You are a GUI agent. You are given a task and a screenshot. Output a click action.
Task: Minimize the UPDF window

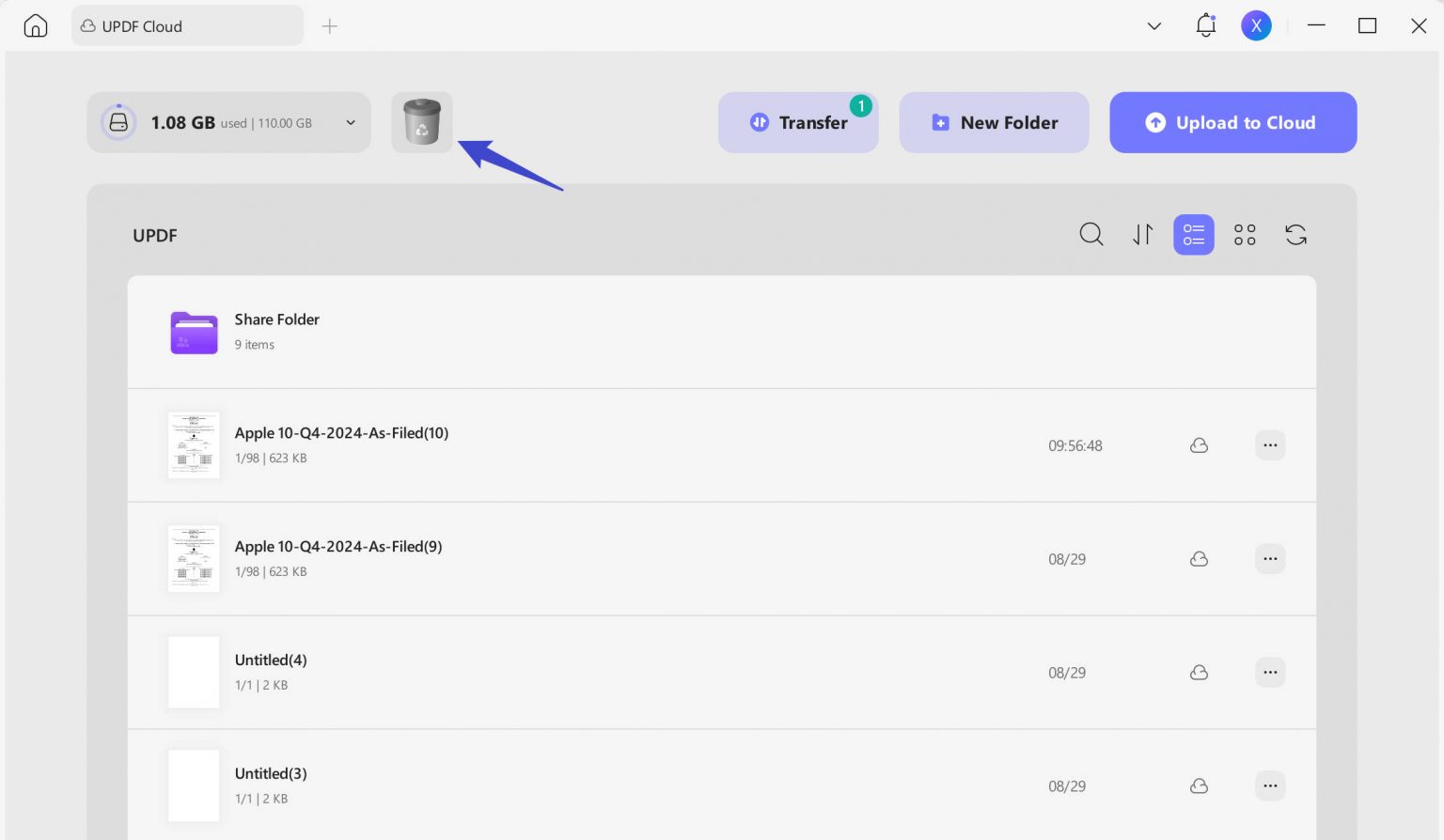[x=1316, y=26]
